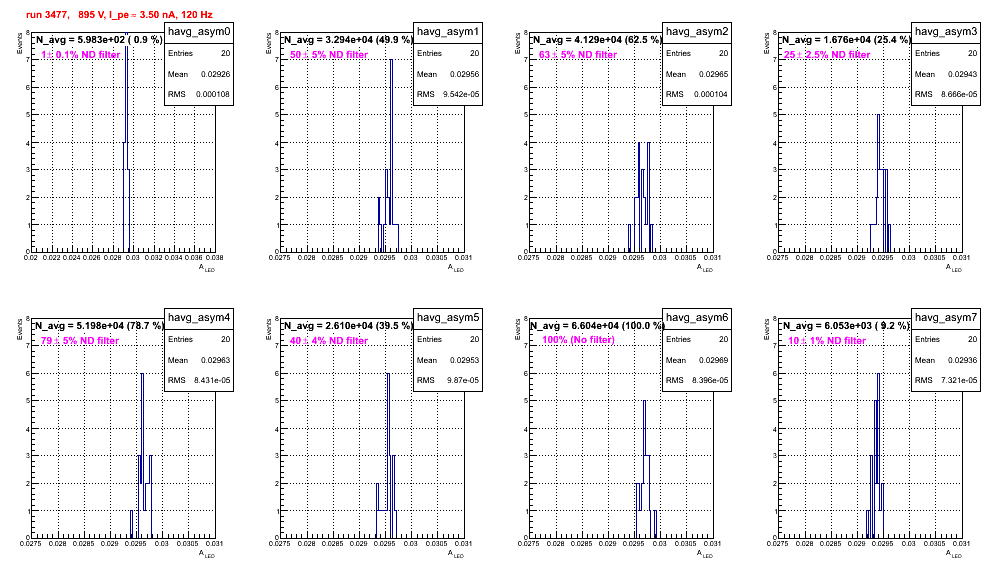Click Mean 0.02936 in havg_asym7 stats
996x572 pixels.
point(946,360)
